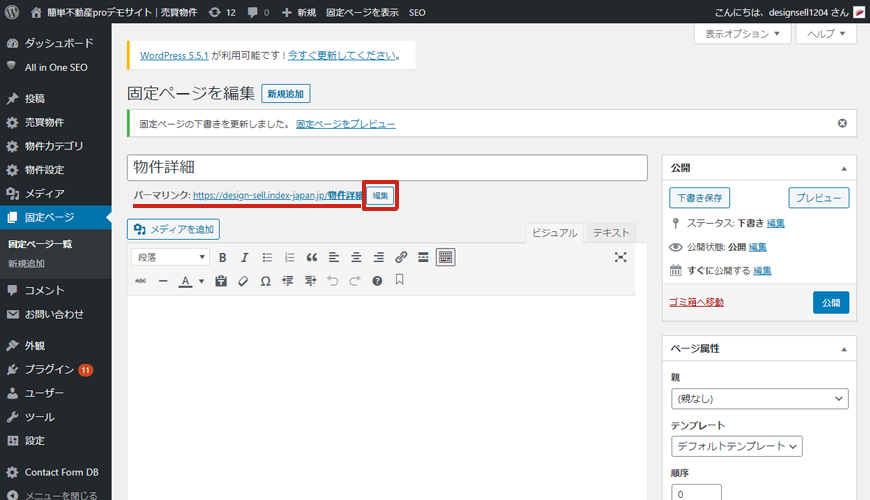Screen dimensions: 870x500
Task: Open the text color picker arrow
Action: click(201, 281)
